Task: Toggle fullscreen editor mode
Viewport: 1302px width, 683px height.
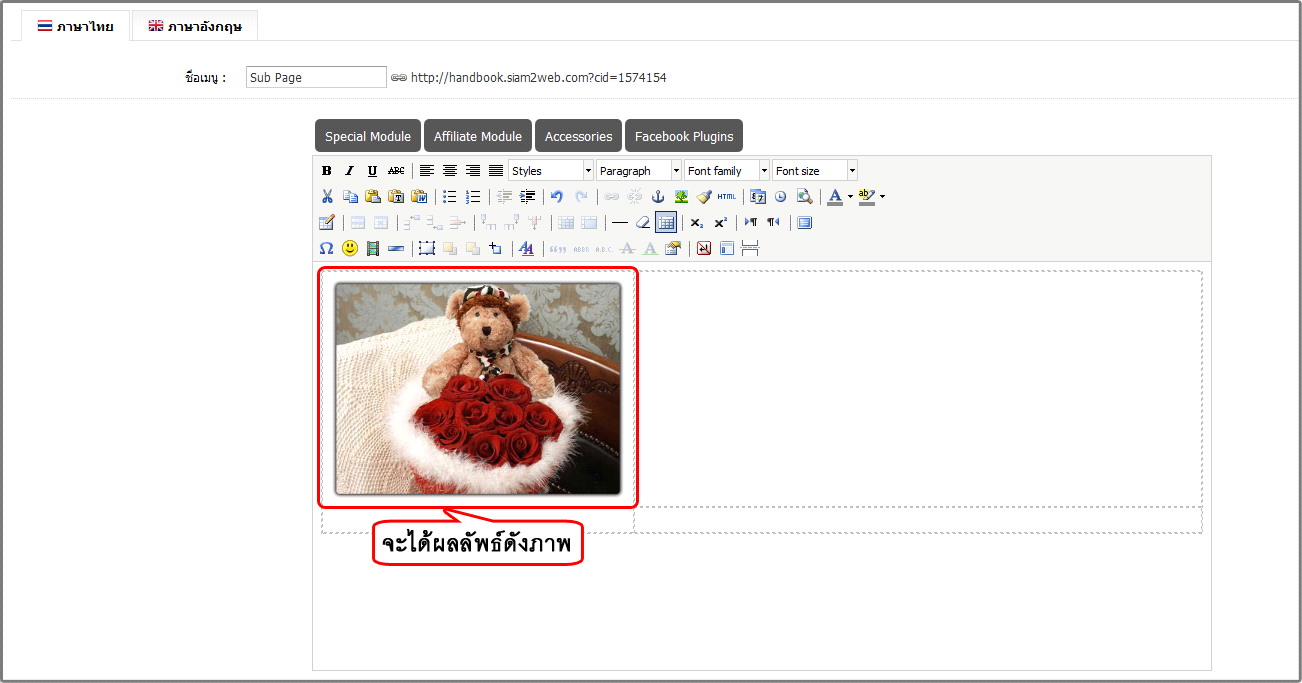Action: click(805, 222)
